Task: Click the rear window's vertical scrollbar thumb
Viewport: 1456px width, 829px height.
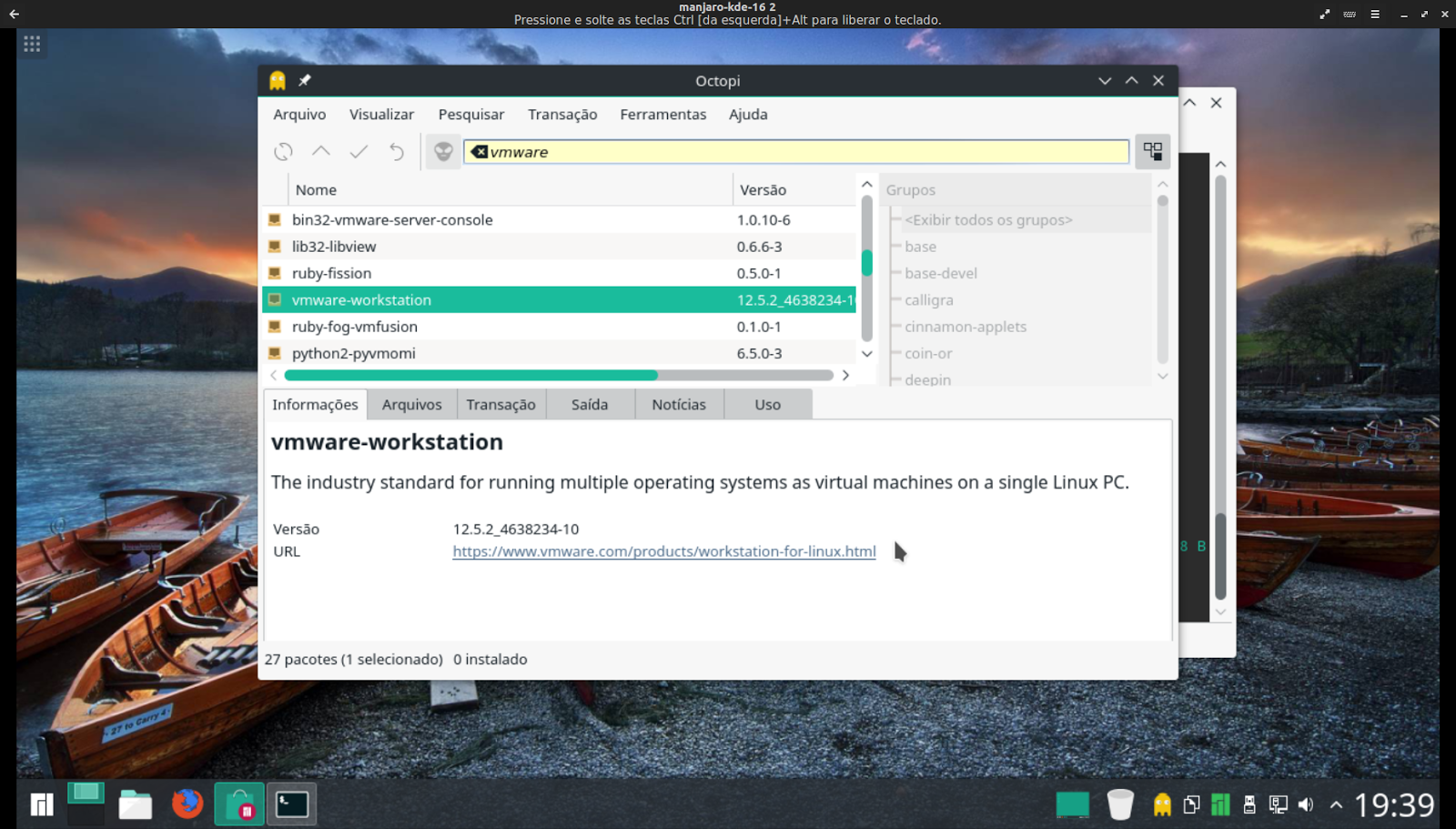Action: [1220, 557]
